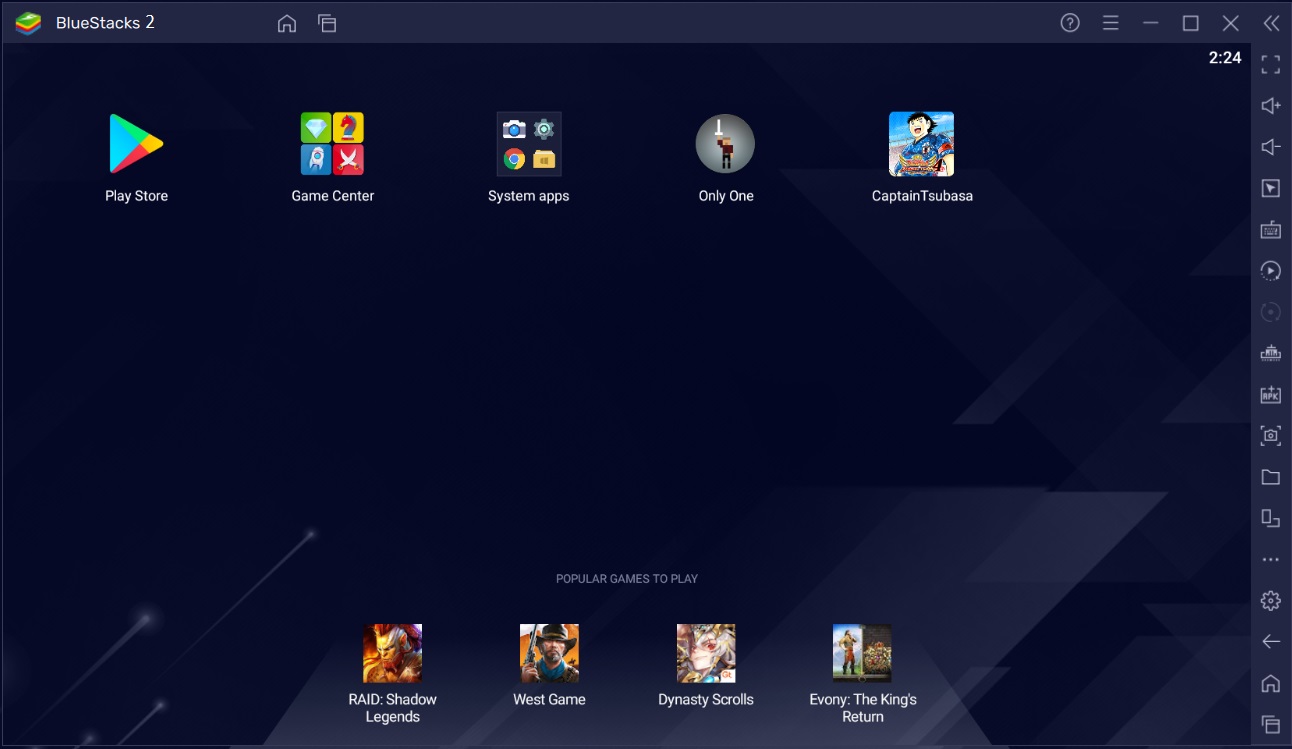Open the Dynasty Scrolls game tile
The width and height of the screenshot is (1292, 749).
706,654
